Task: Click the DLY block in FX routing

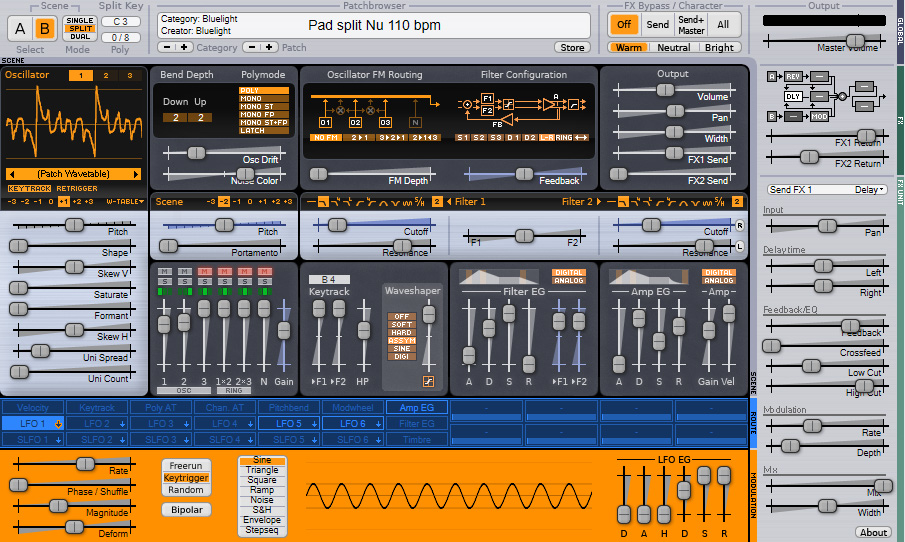Action: point(793,96)
